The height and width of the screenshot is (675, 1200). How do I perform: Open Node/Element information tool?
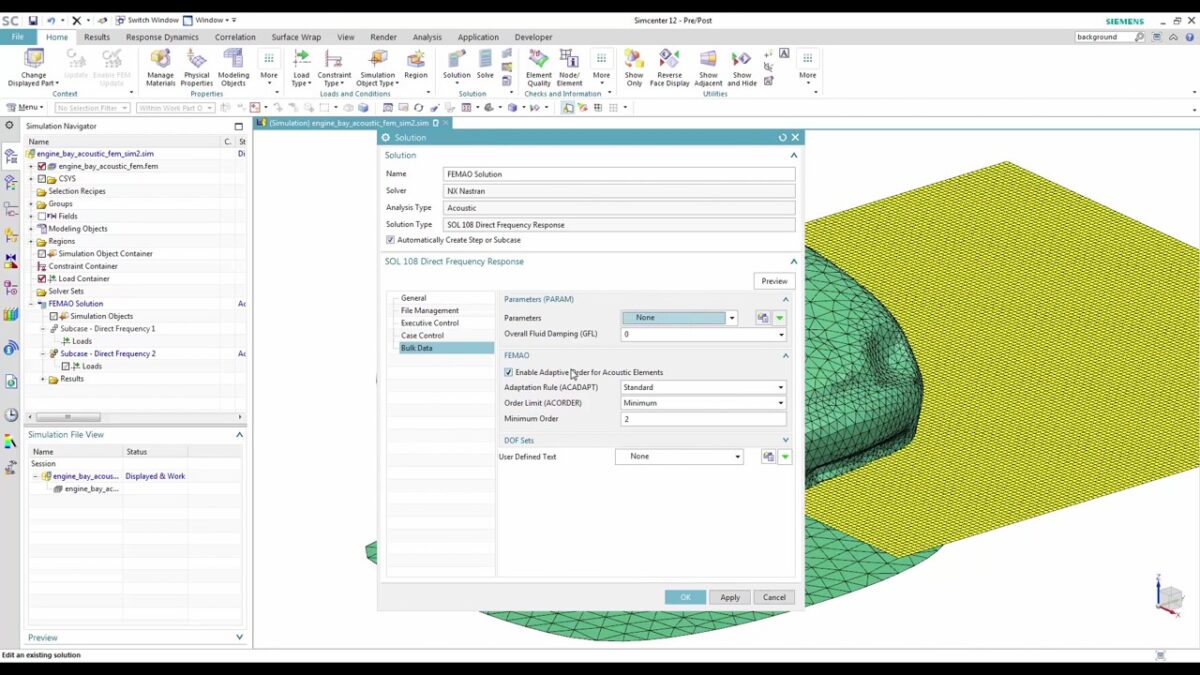(x=569, y=68)
